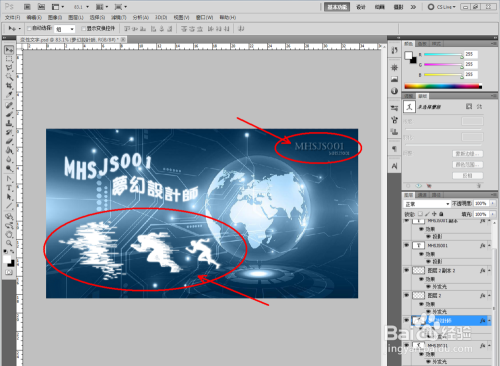This screenshot has width=500, height=366.
Task: Toggle the Lock transparent pixels icon in the Layers panel
Action: coord(420,214)
